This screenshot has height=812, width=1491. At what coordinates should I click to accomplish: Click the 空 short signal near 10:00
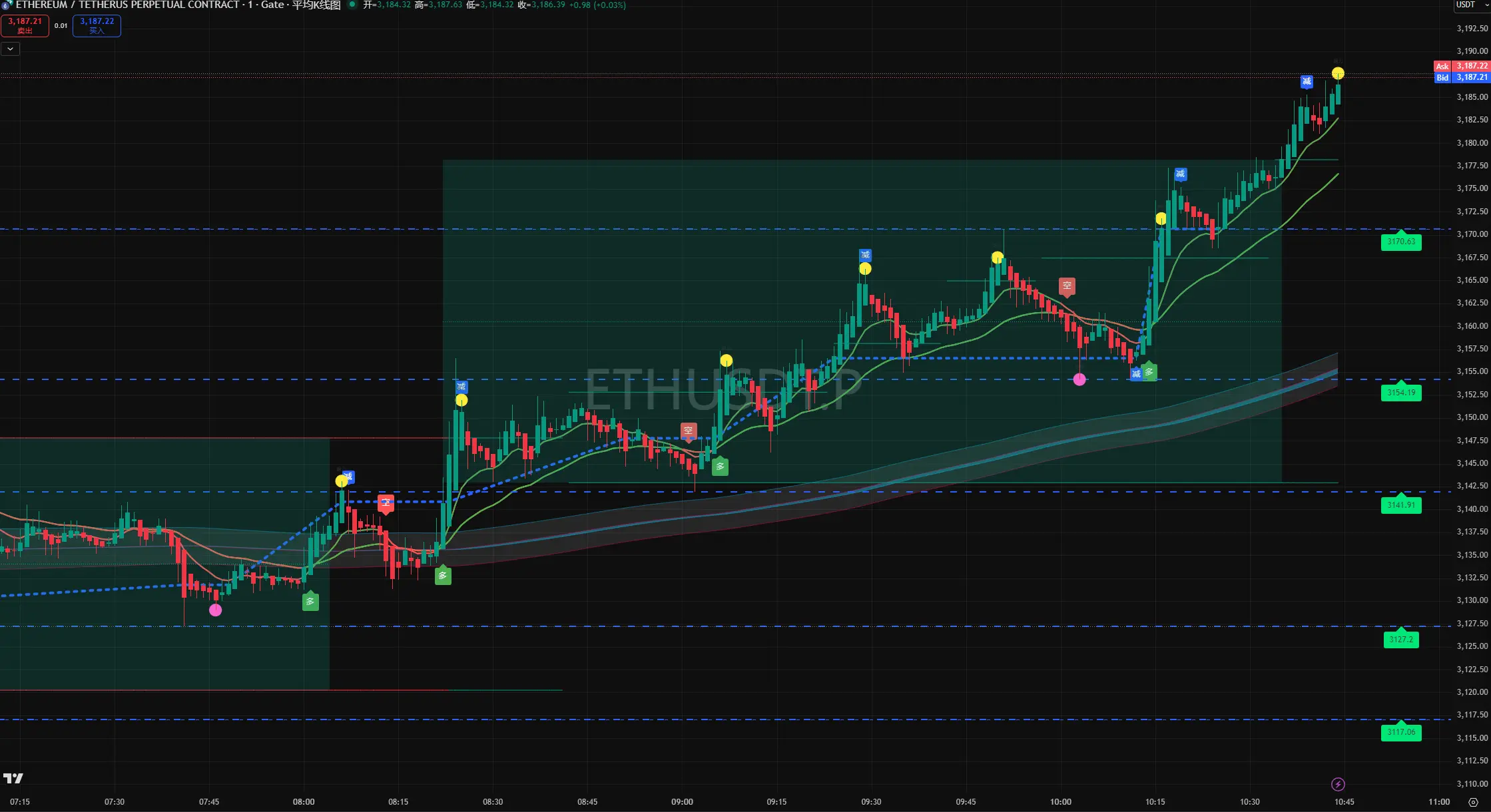[1067, 286]
